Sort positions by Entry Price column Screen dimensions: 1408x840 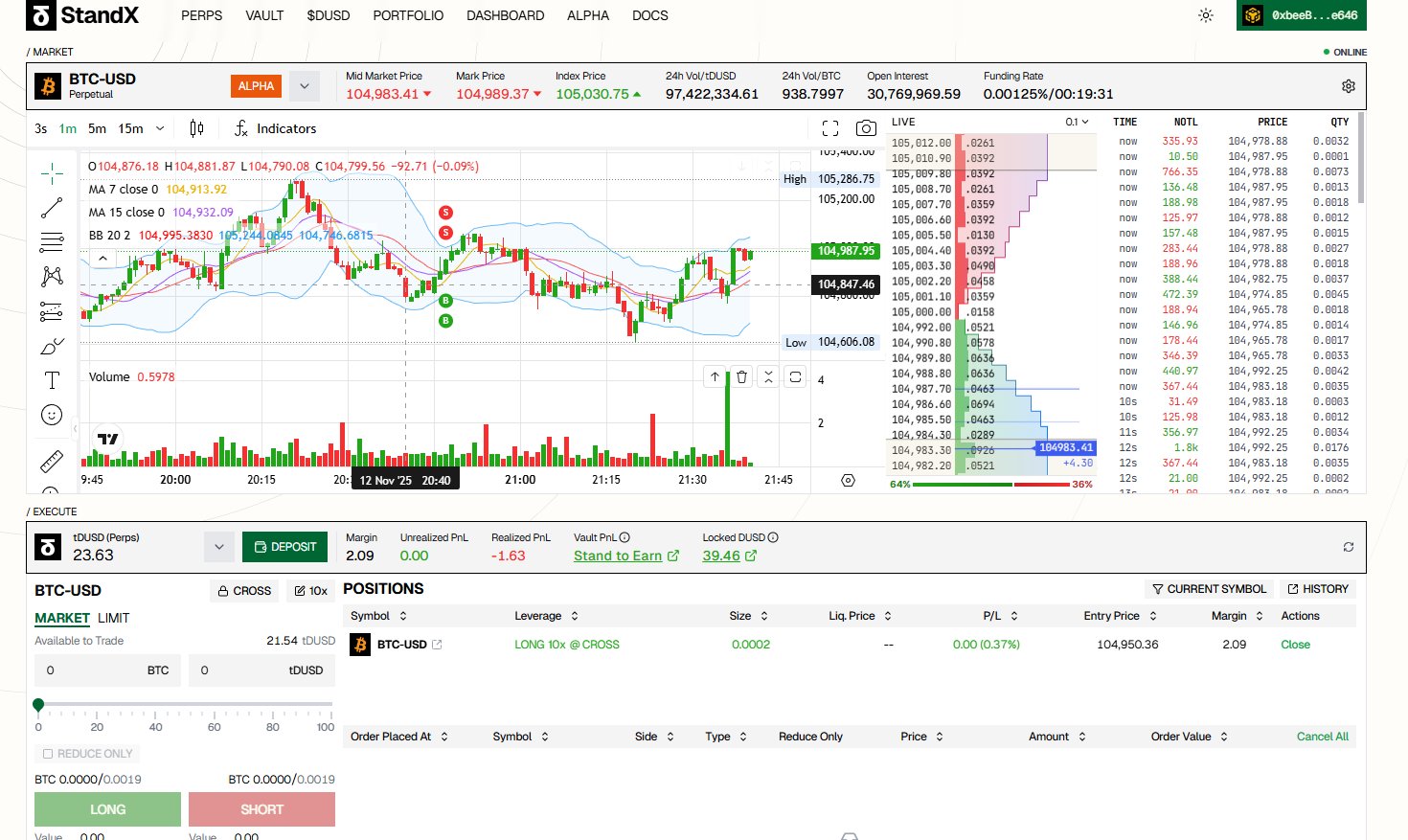click(1122, 616)
